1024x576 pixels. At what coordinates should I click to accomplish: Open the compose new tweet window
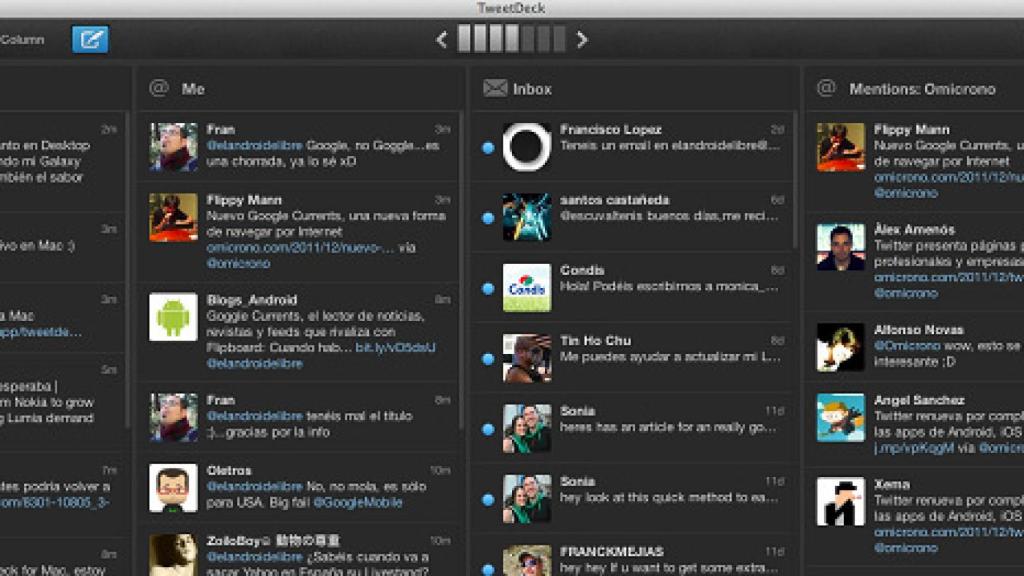click(89, 37)
